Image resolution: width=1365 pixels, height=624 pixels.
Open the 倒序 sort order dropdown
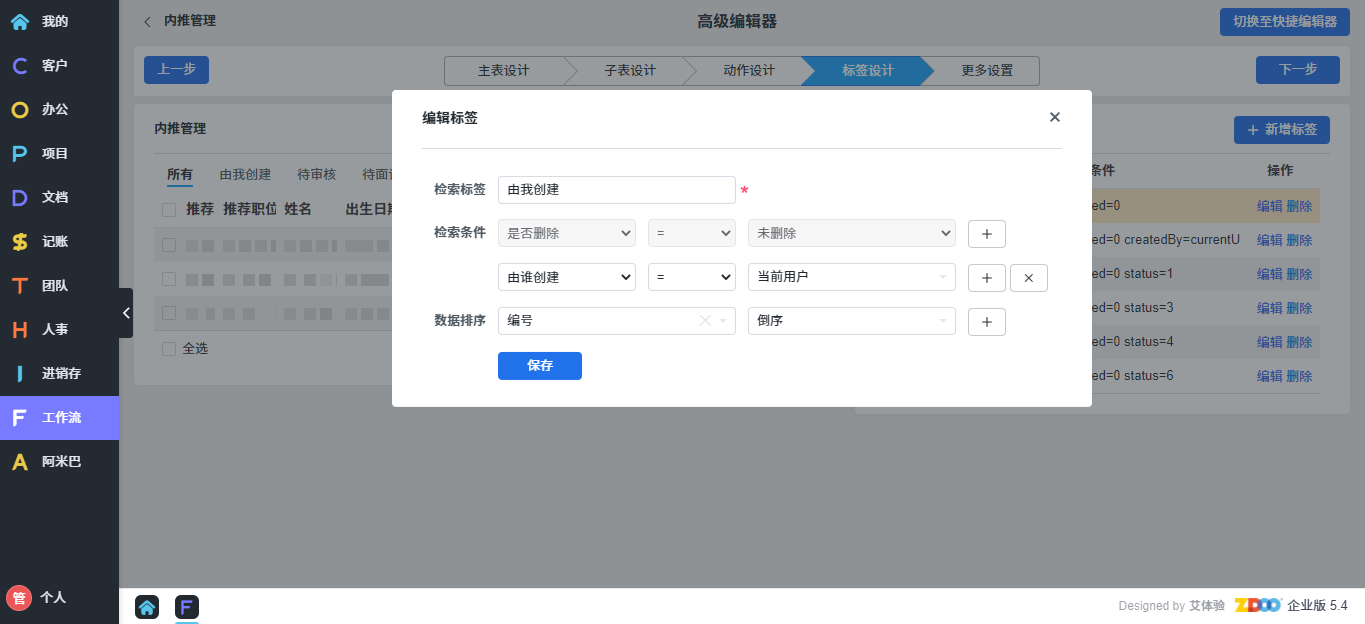(x=851, y=321)
